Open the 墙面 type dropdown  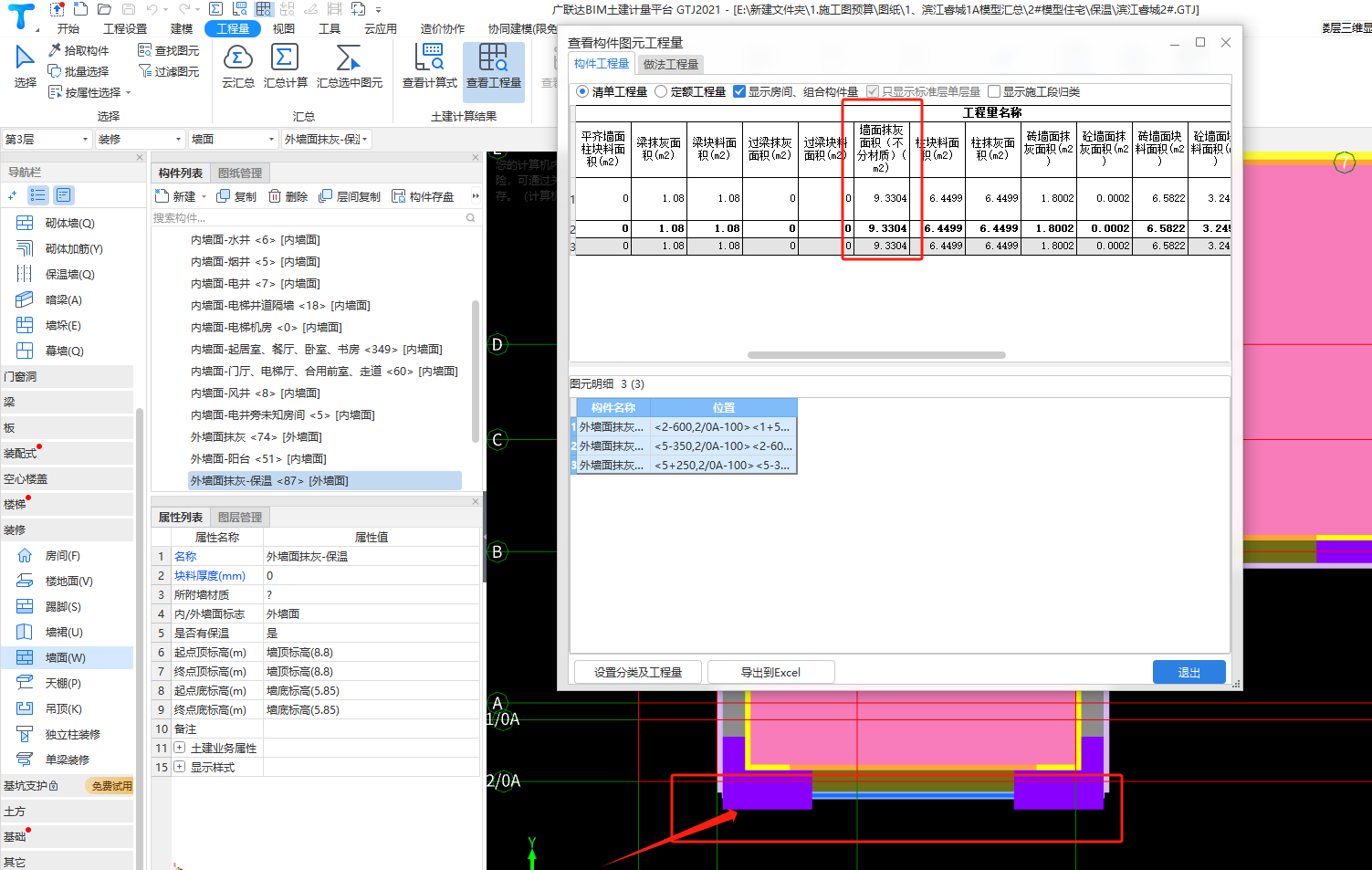pos(233,139)
